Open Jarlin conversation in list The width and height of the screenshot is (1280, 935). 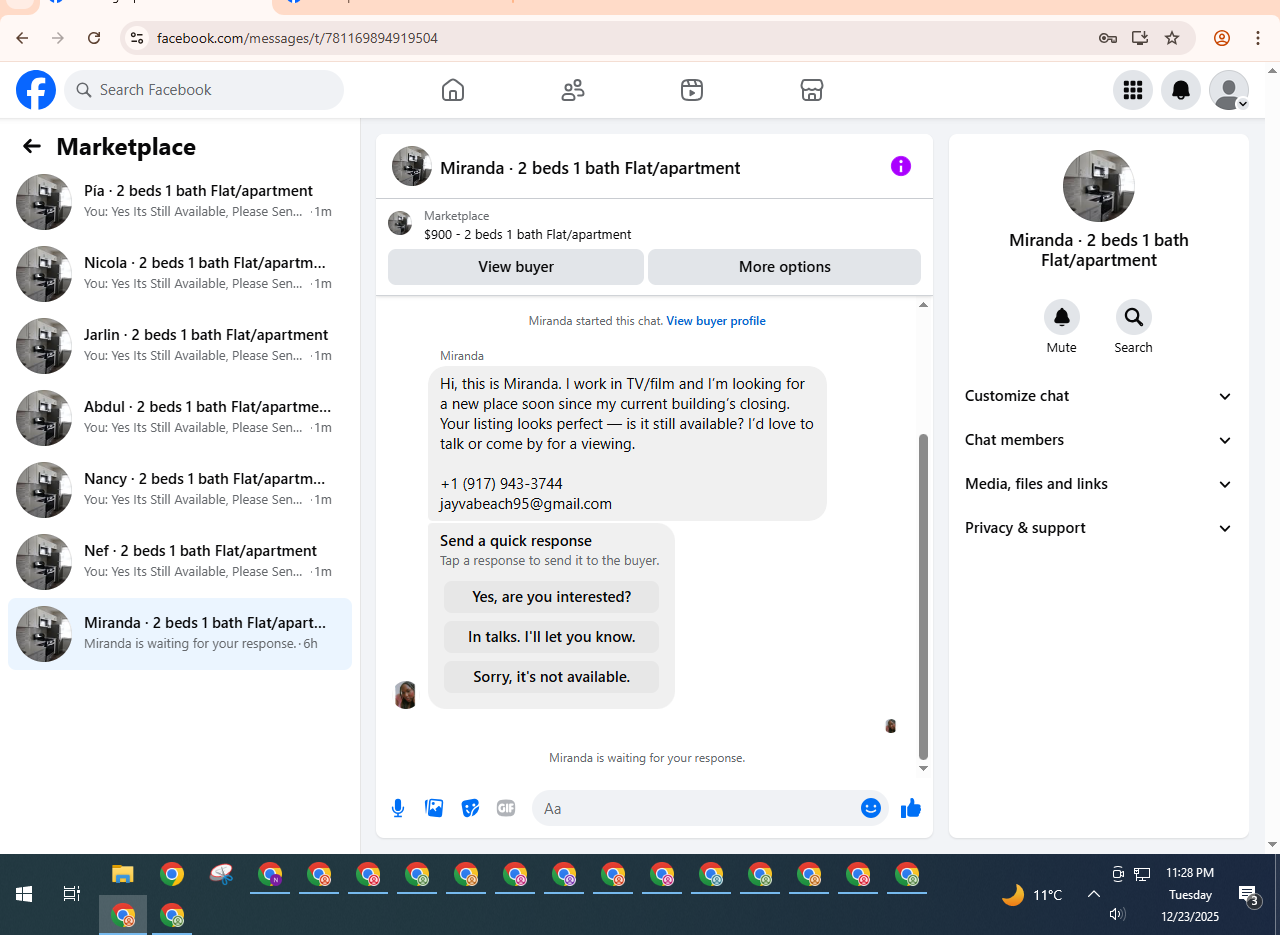point(180,346)
